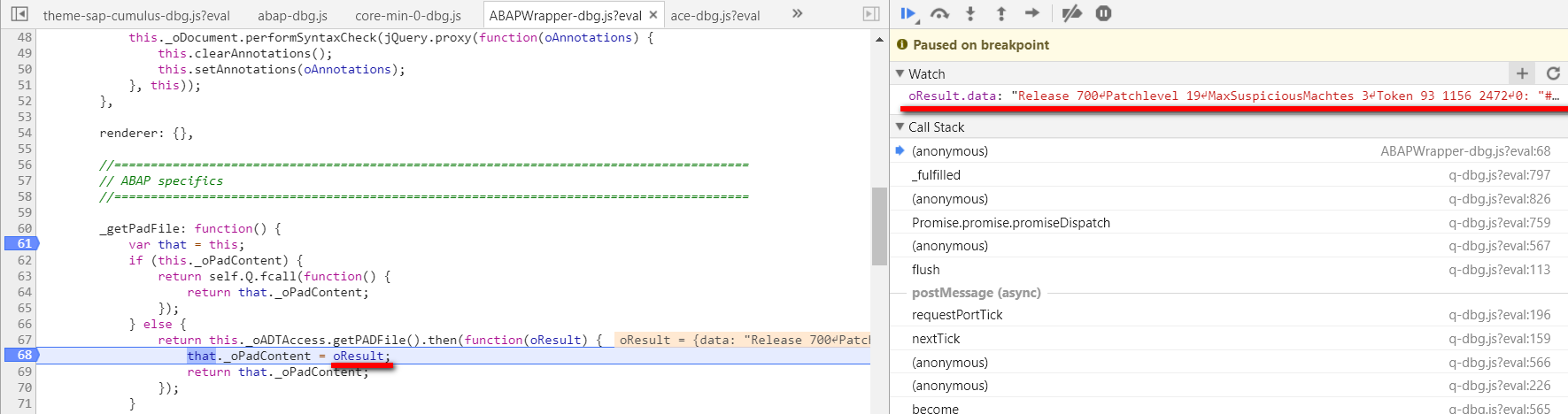Select the flush call stack frame
This screenshot has height=414, width=1568.
(1229, 270)
